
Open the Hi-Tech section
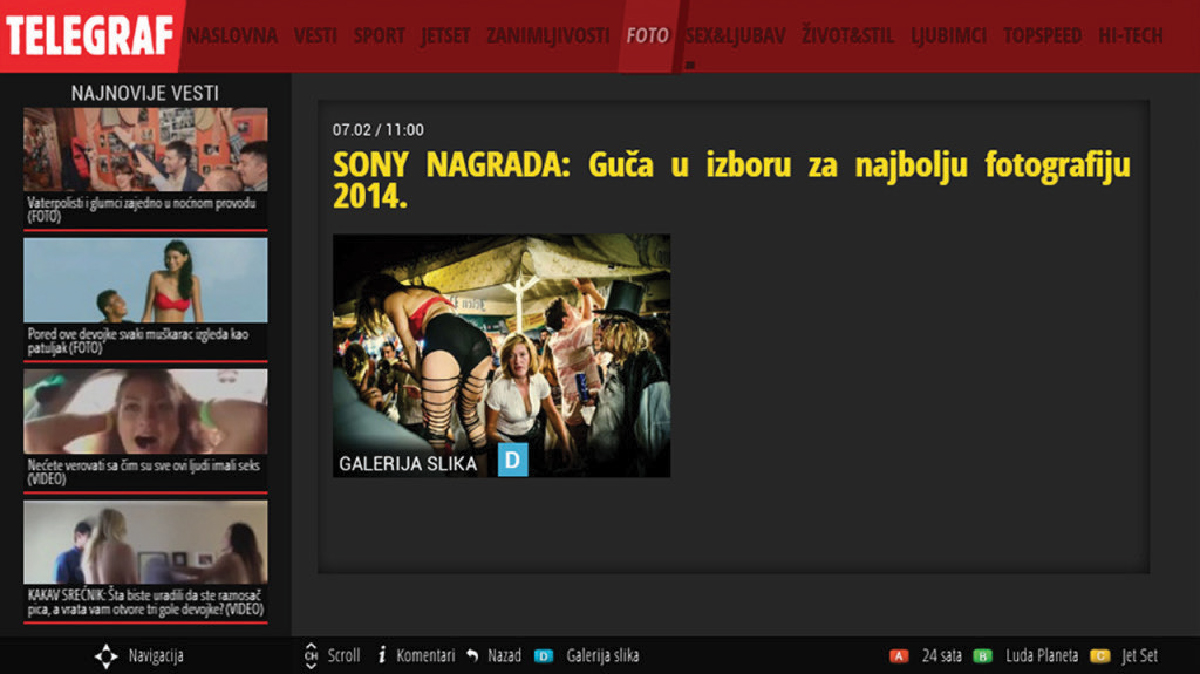tap(1130, 36)
